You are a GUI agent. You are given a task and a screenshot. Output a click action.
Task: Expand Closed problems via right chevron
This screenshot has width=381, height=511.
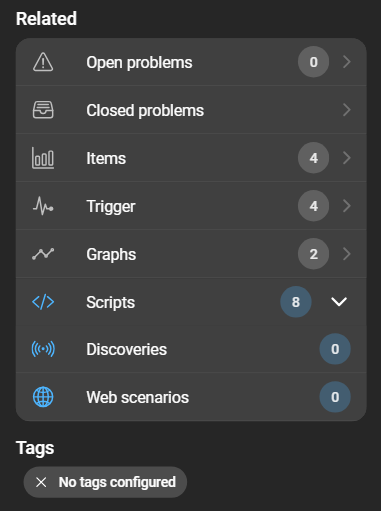click(347, 110)
